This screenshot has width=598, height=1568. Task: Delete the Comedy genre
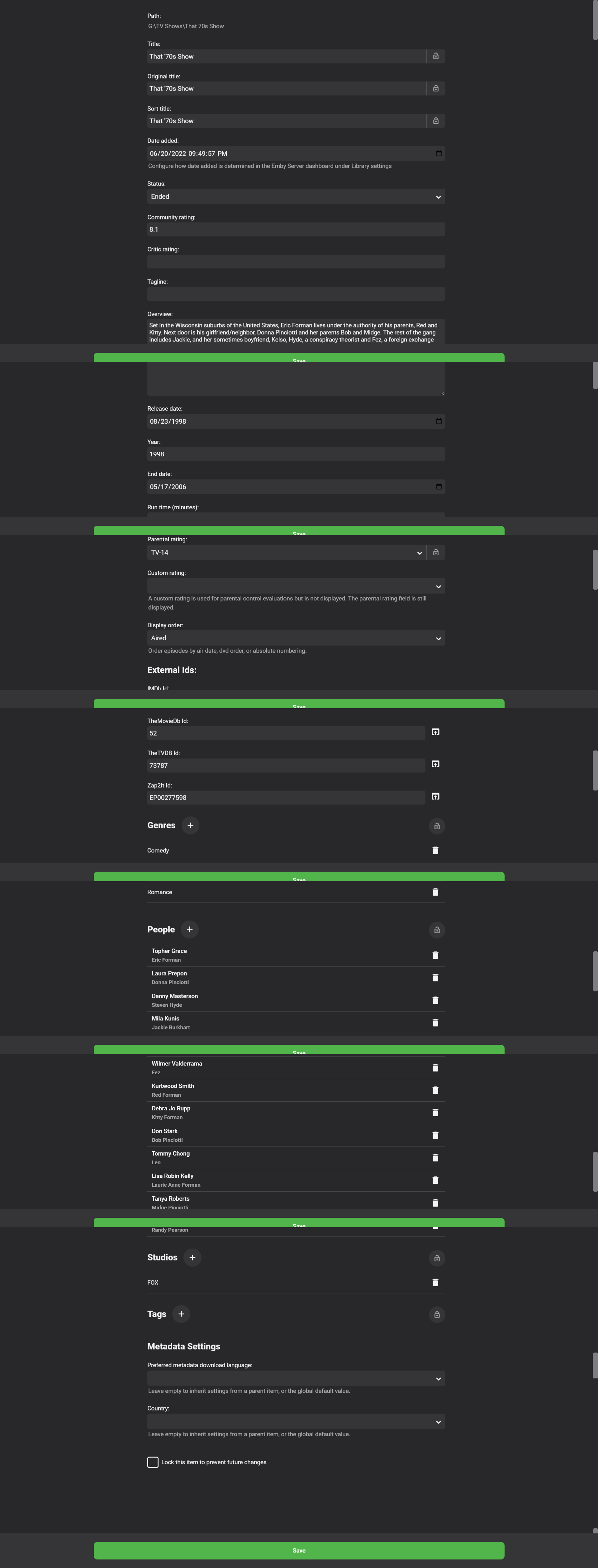click(x=435, y=850)
